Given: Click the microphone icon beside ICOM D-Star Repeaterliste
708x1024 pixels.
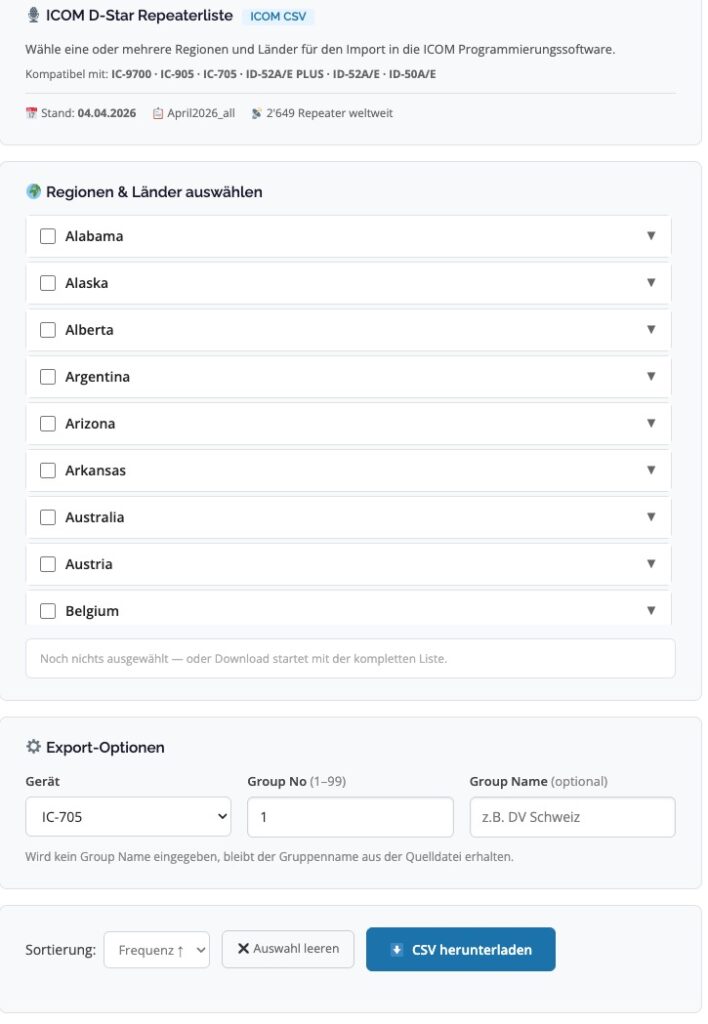Looking at the screenshot, I should click(34, 16).
